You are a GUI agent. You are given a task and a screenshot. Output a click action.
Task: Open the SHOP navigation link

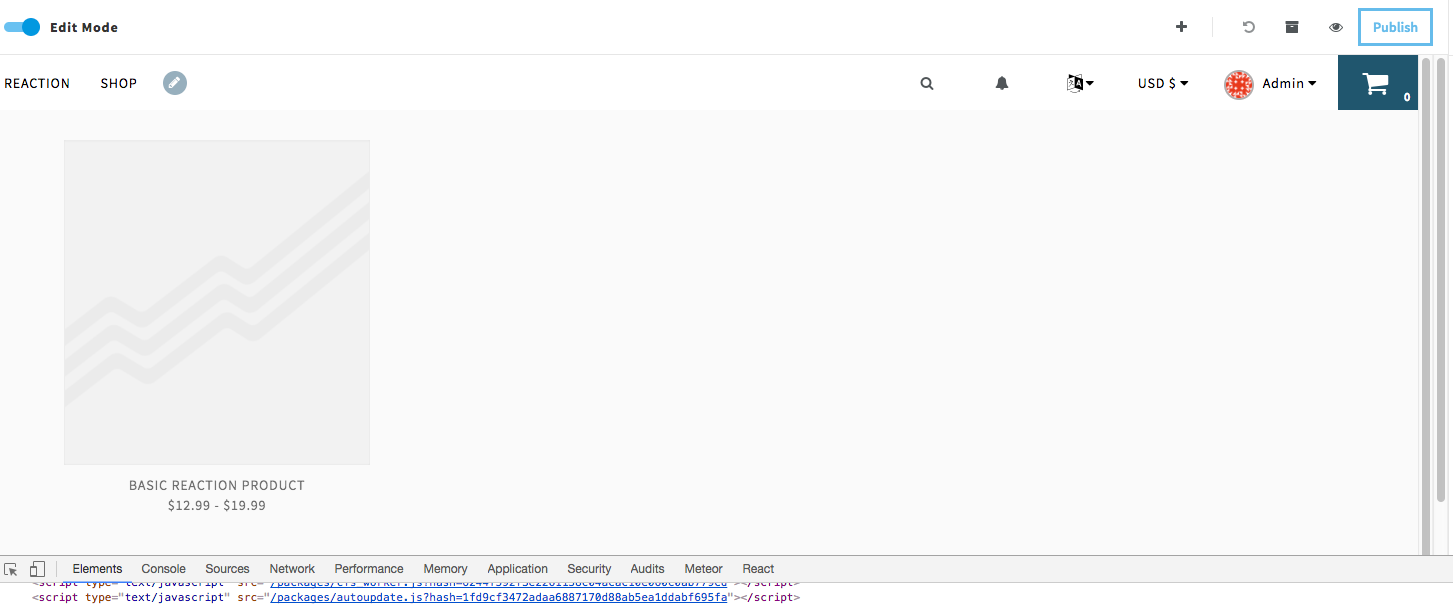tap(119, 83)
